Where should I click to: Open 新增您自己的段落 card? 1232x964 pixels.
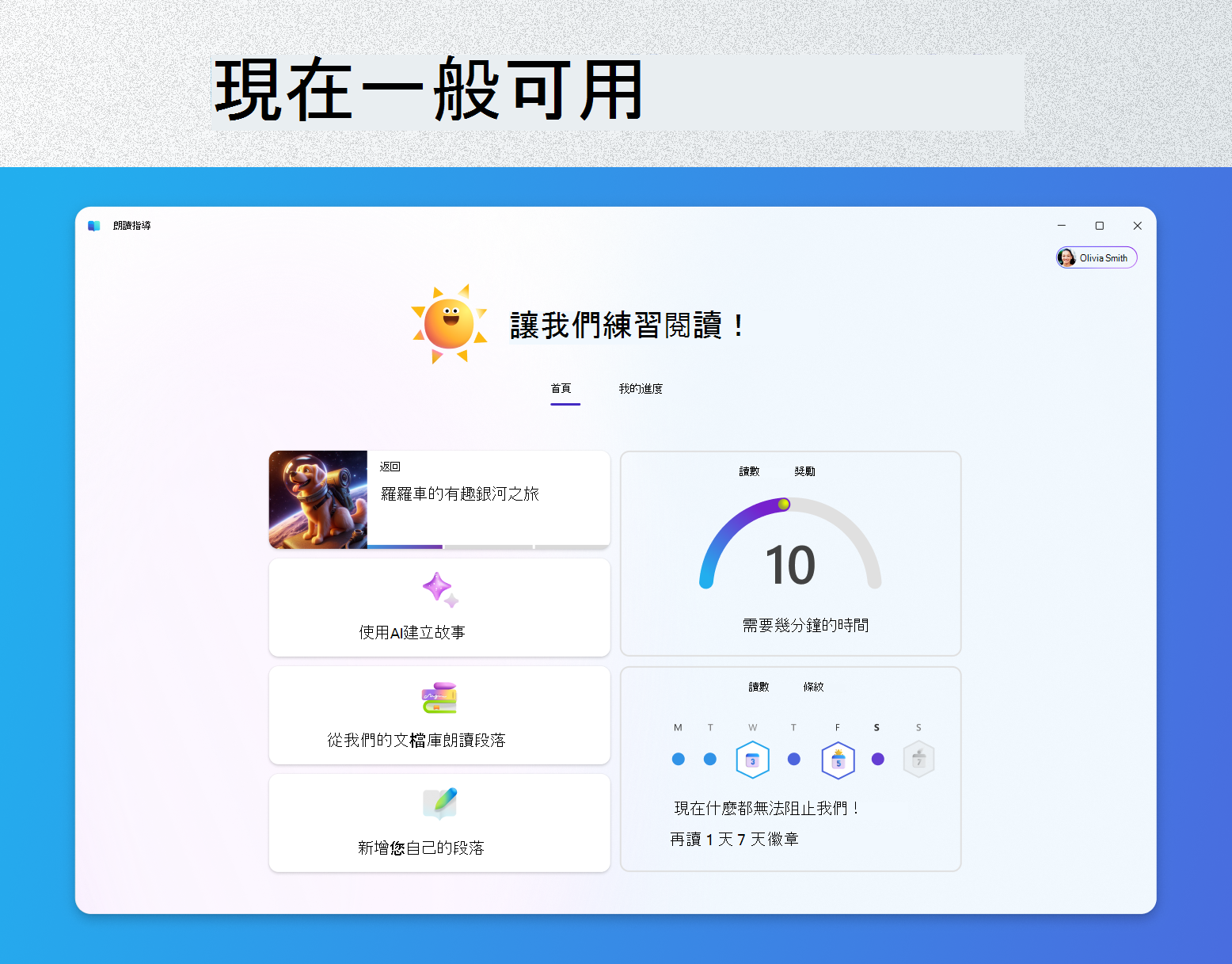pos(439,823)
